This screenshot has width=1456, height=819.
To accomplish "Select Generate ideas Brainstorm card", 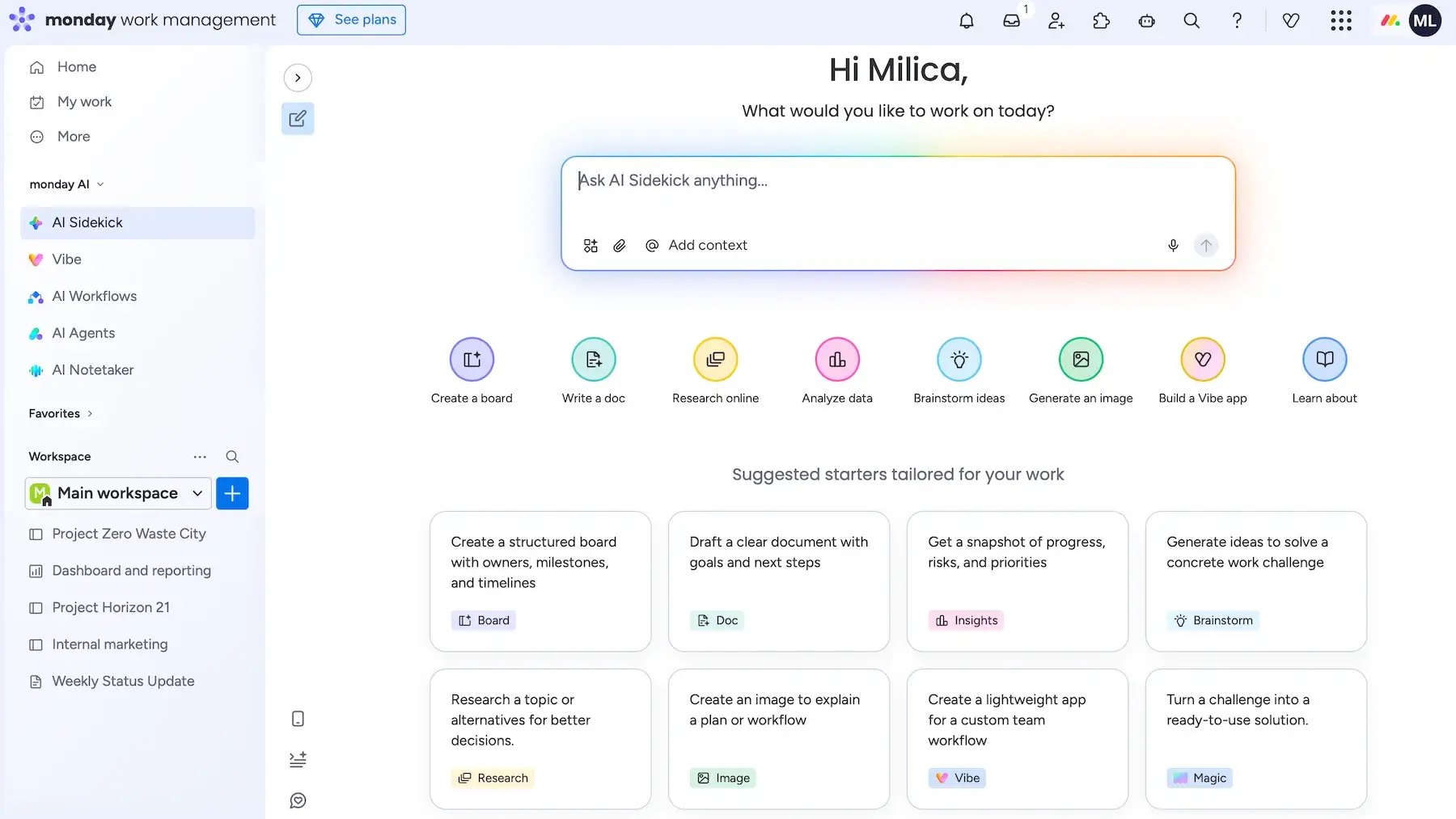I will [x=1256, y=581].
